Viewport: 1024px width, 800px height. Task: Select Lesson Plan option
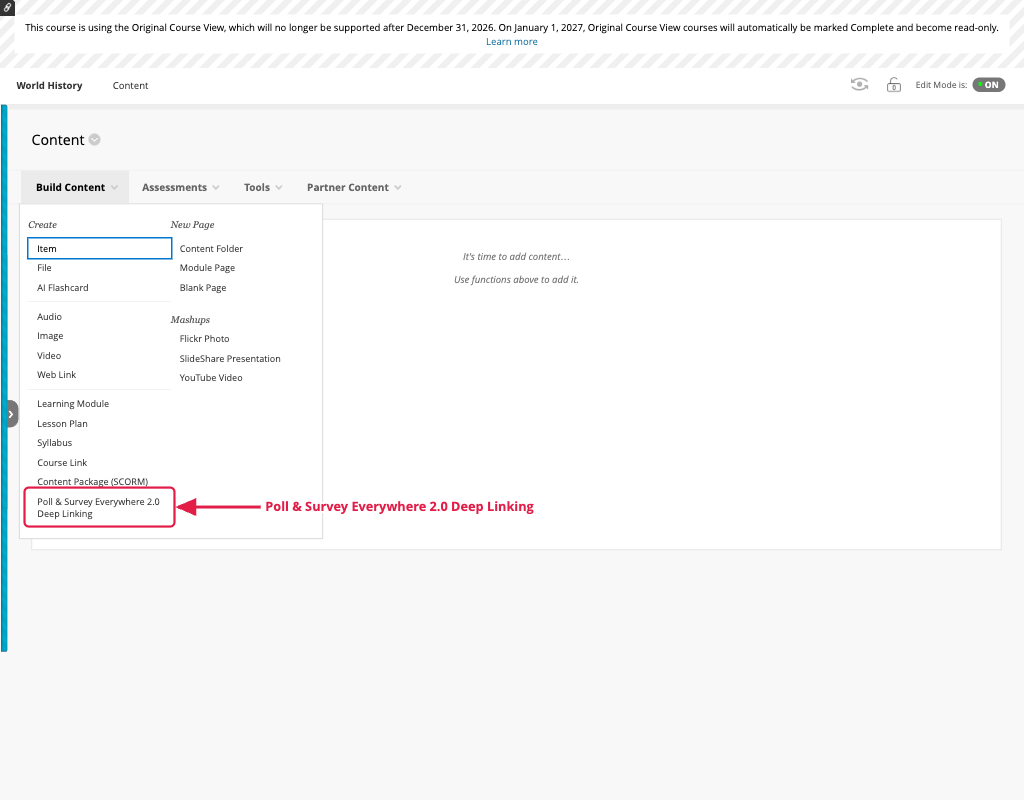point(62,423)
